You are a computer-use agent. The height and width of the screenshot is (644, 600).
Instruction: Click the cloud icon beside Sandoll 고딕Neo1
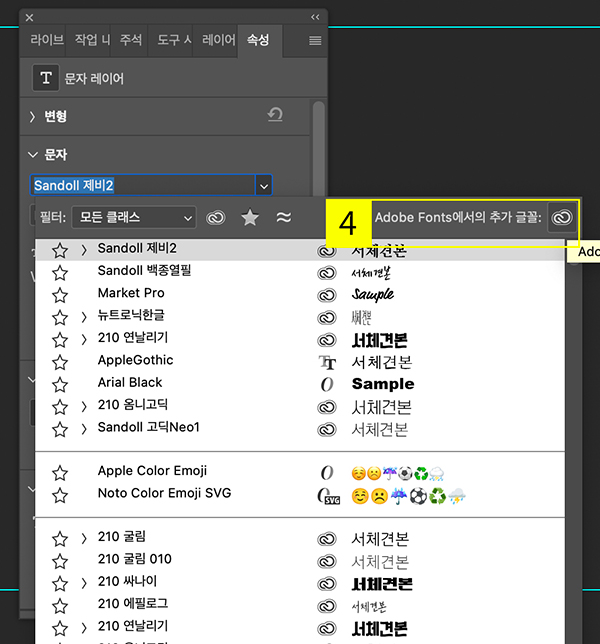coord(327,430)
